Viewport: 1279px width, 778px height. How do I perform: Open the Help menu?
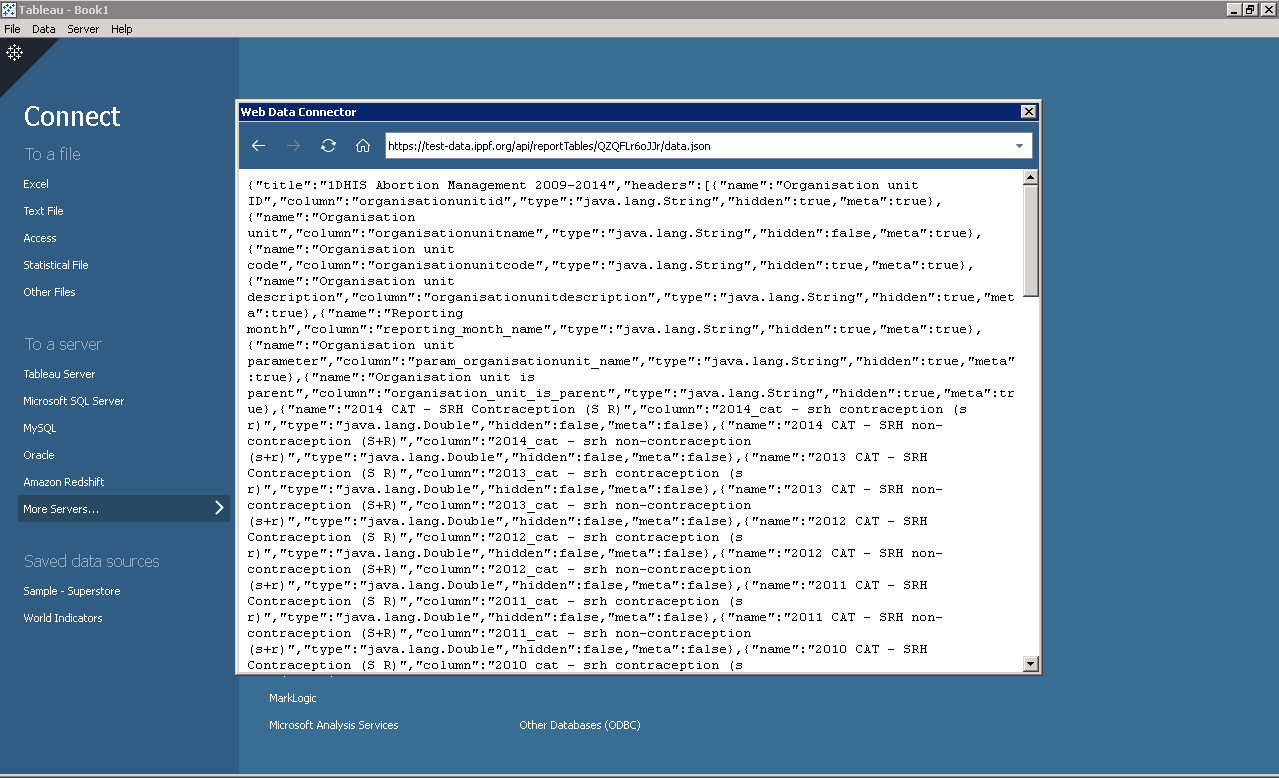[x=122, y=29]
